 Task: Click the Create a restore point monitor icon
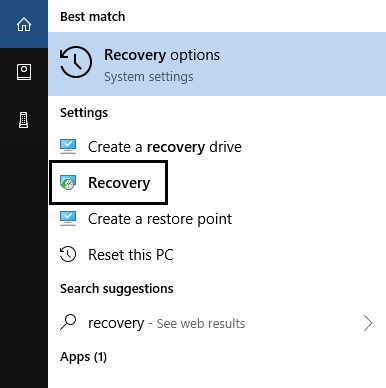(68, 219)
